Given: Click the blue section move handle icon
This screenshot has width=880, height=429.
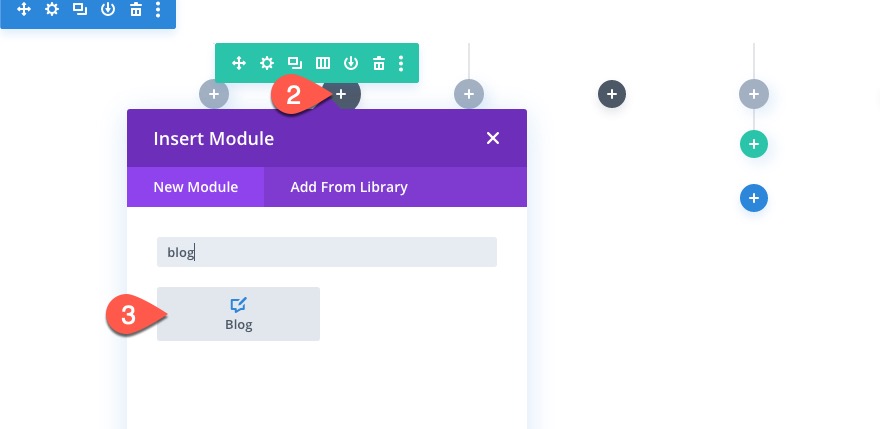Looking at the screenshot, I should (x=24, y=10).
